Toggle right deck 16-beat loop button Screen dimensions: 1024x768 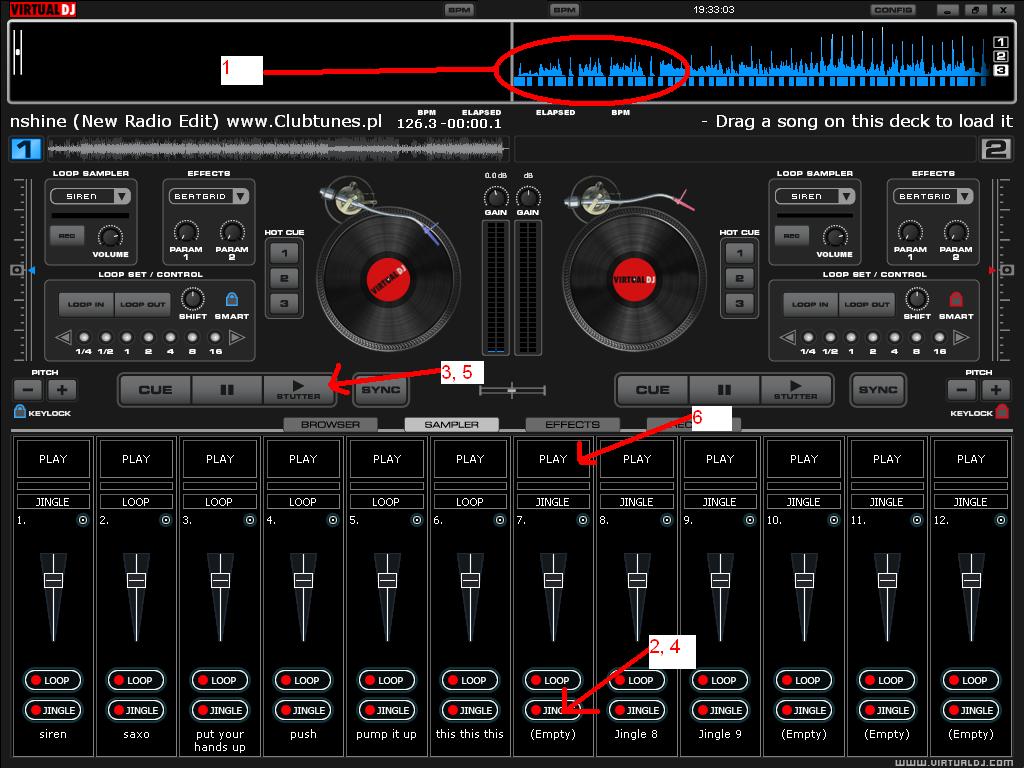939,338
